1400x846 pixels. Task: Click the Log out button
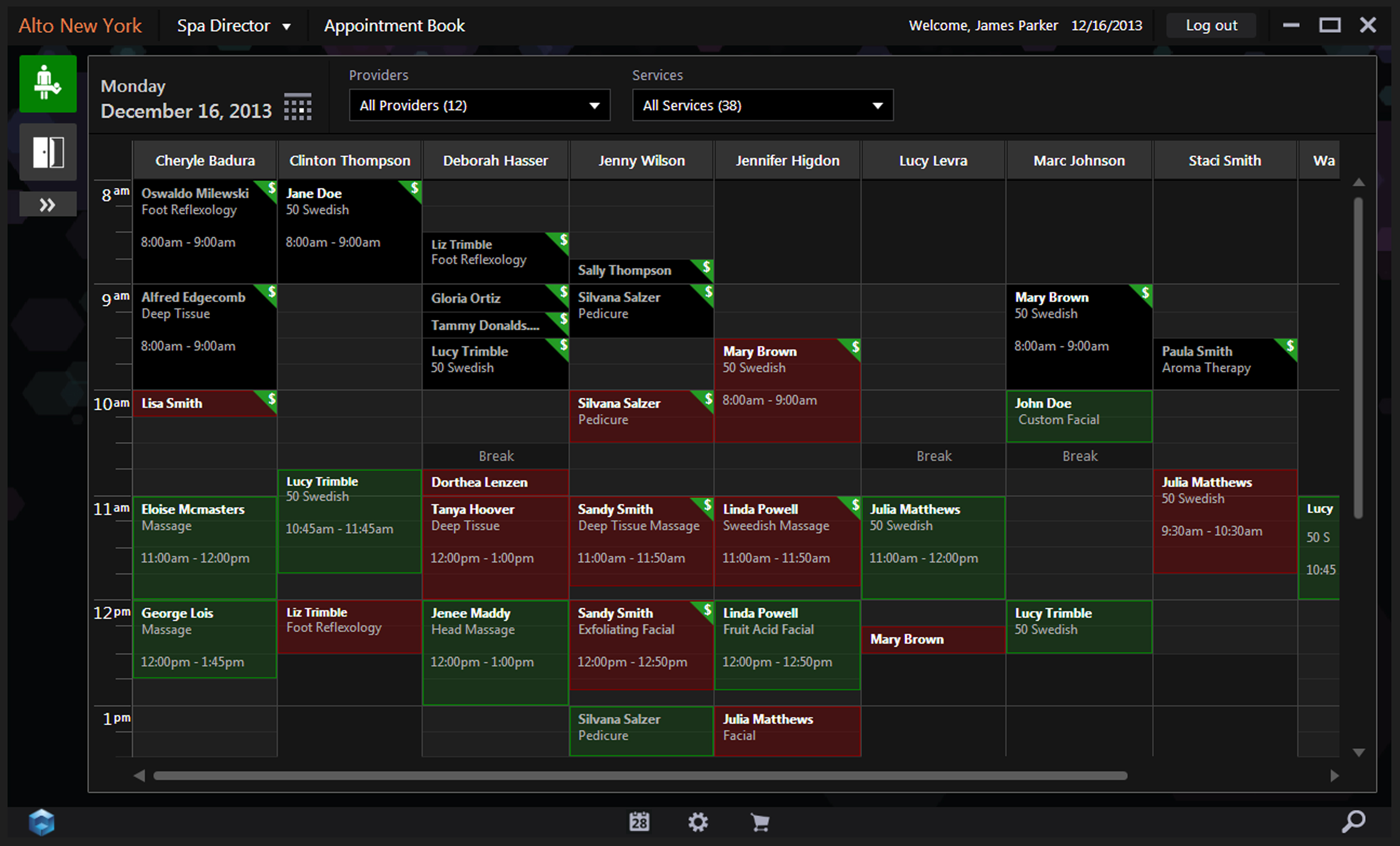click(x=1211, y=26)
